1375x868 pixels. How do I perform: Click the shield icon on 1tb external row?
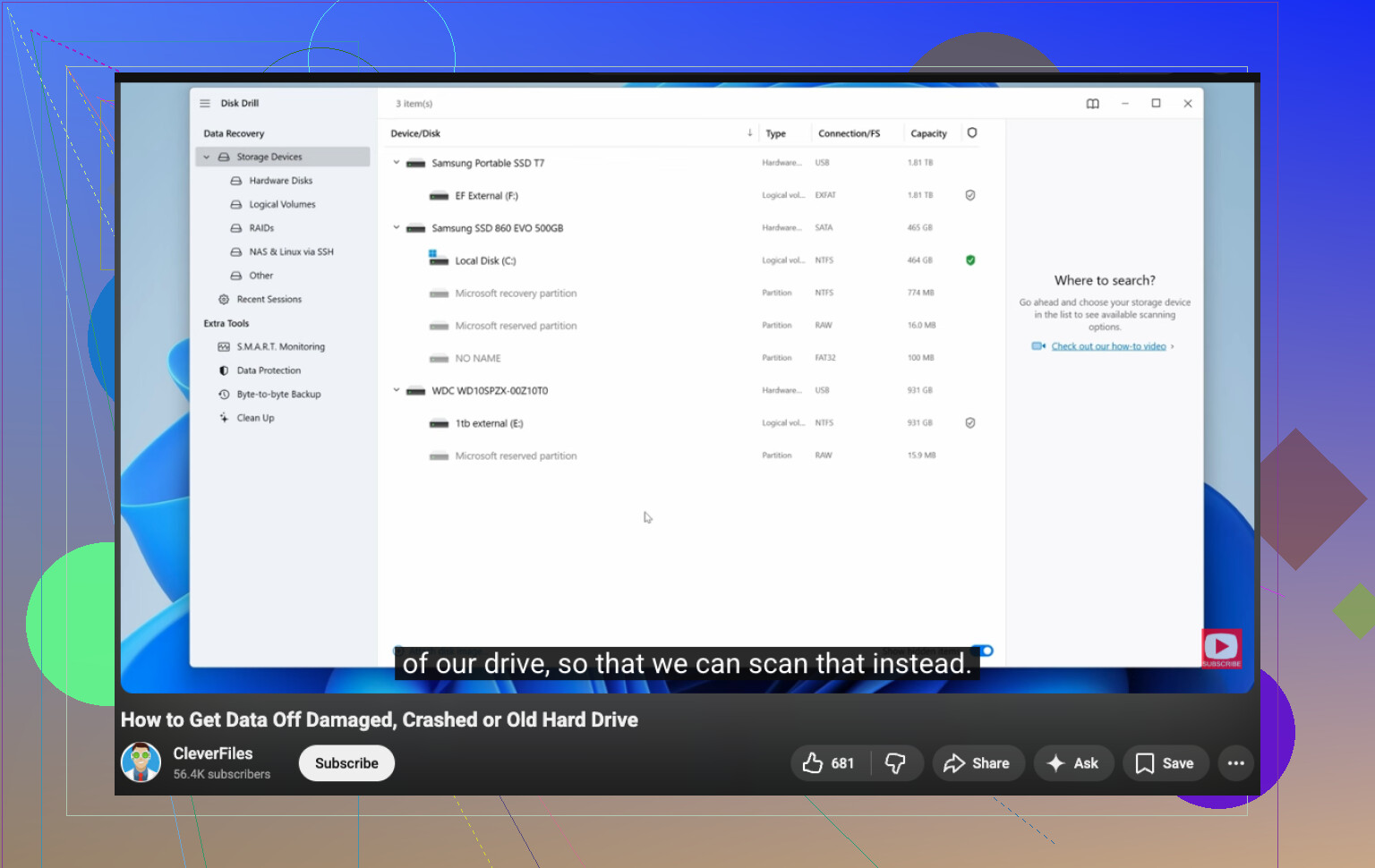click(x=970, y=423)
